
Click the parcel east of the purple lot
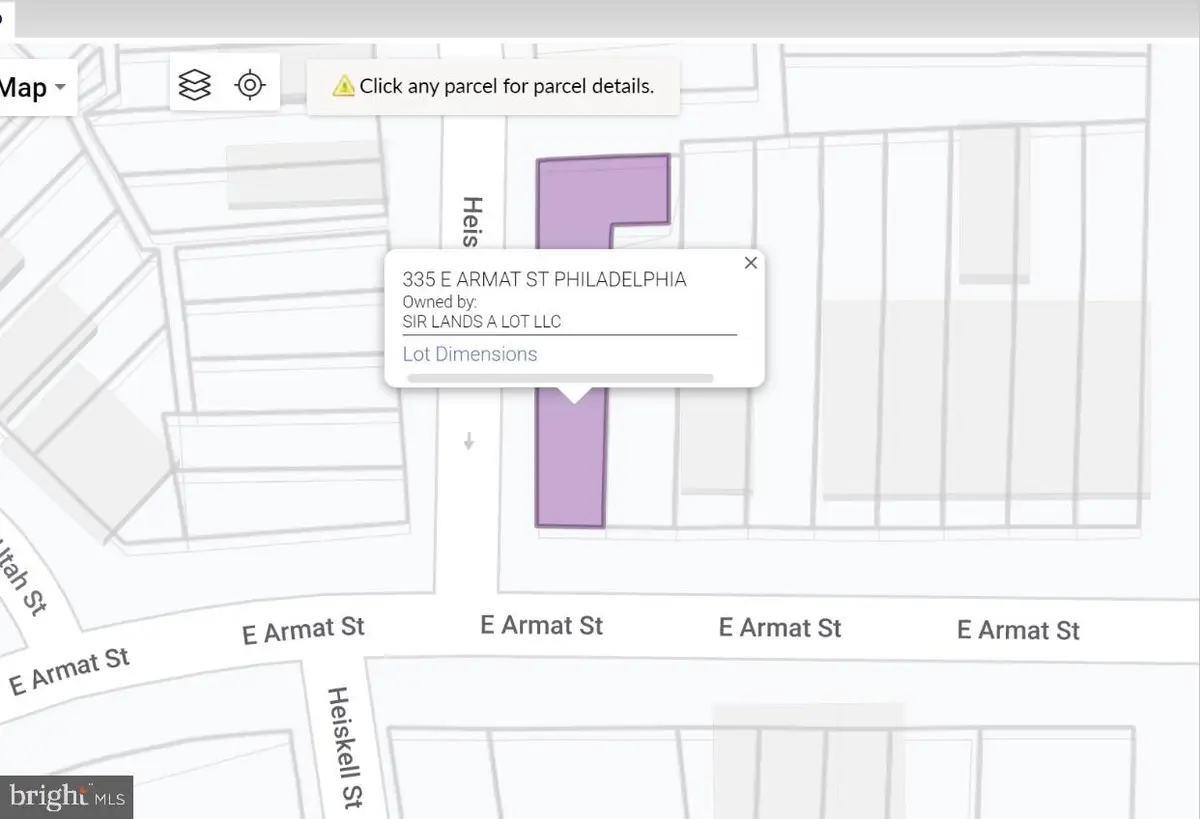[x=715, y=470]
